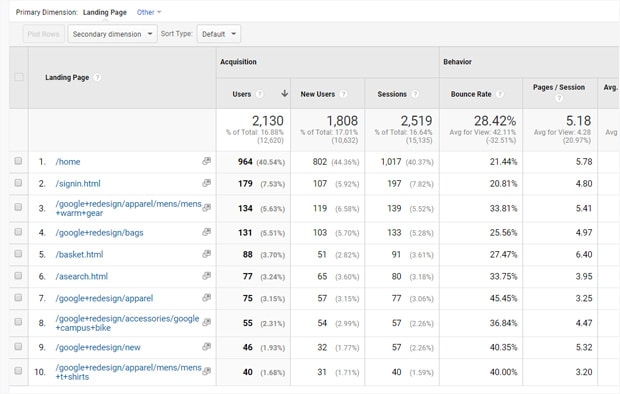Select the total Sessions value 2,519
The image size is (620, 394).
(x=416, y=121)
